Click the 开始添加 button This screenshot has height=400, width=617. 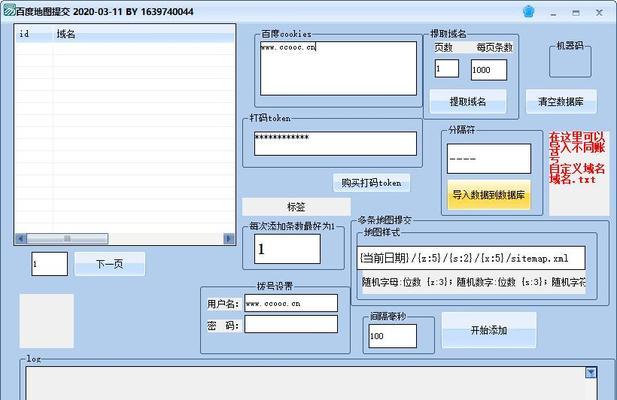tap(489, 330)
